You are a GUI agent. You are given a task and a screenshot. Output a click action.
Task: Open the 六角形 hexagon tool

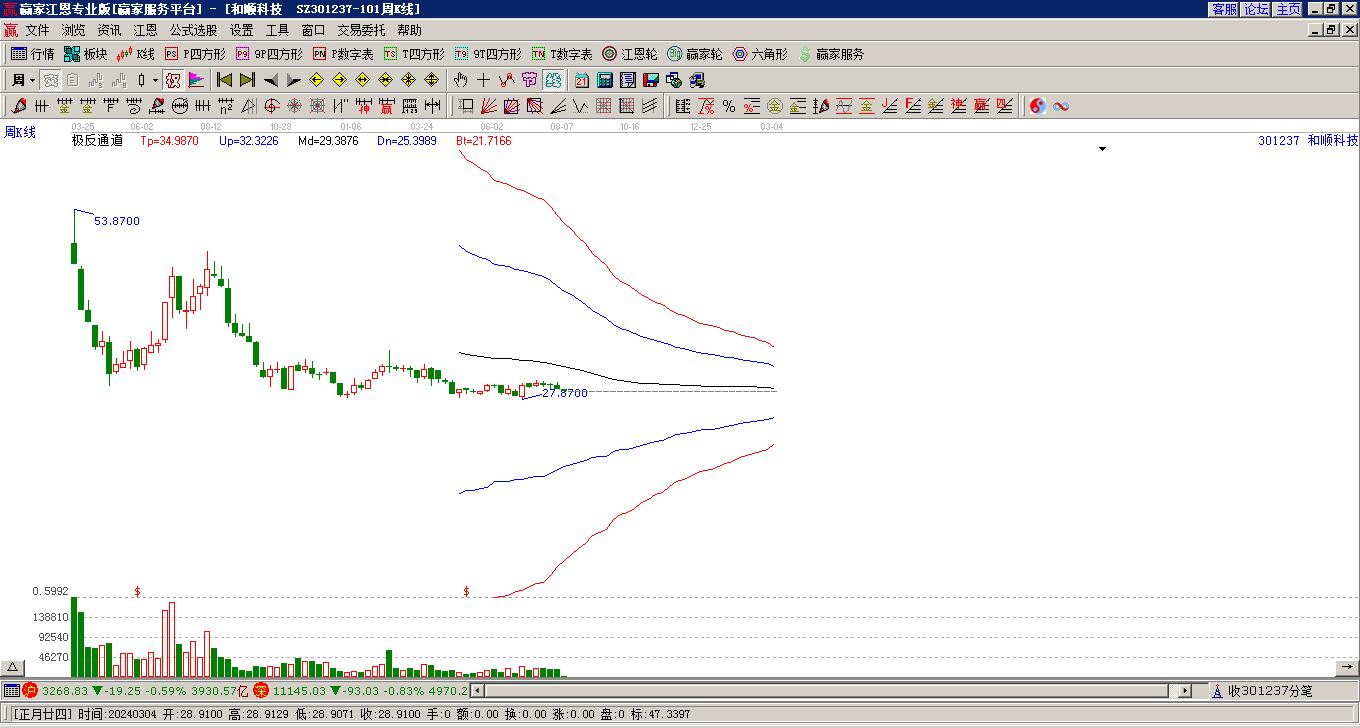pyautogui.click(x=760, y=54)
